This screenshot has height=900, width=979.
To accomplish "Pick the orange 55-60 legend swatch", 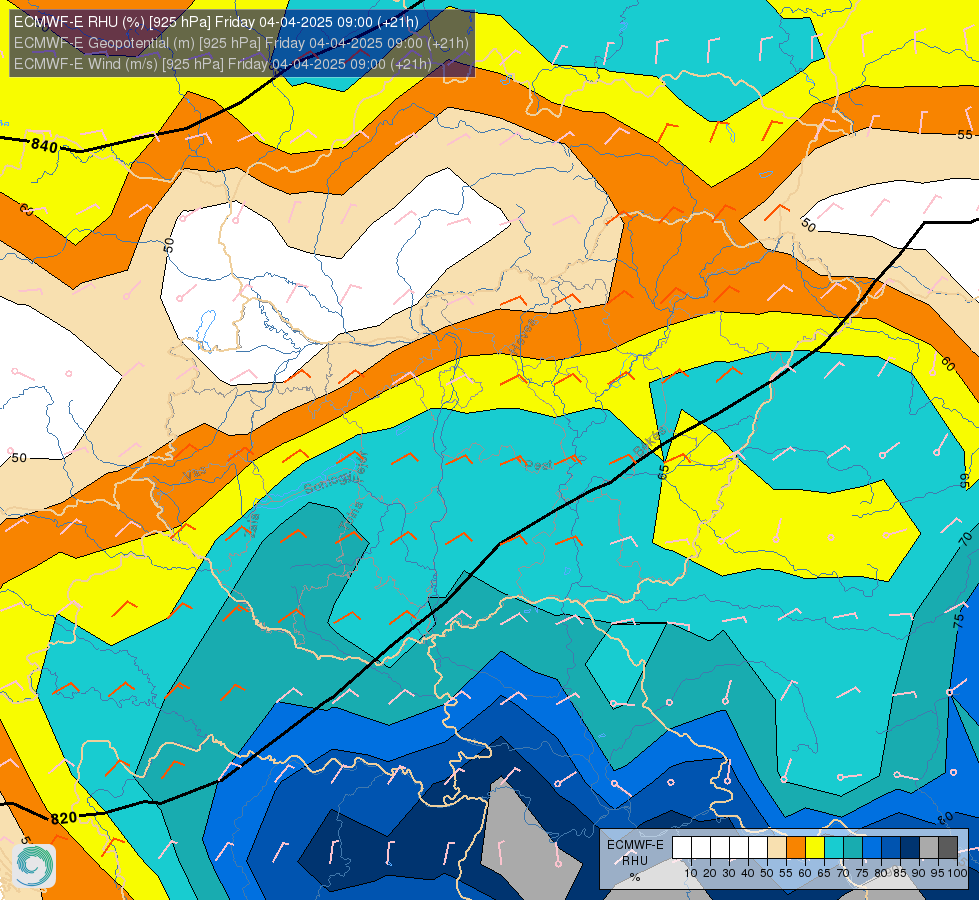I will (x=796, y=847).
